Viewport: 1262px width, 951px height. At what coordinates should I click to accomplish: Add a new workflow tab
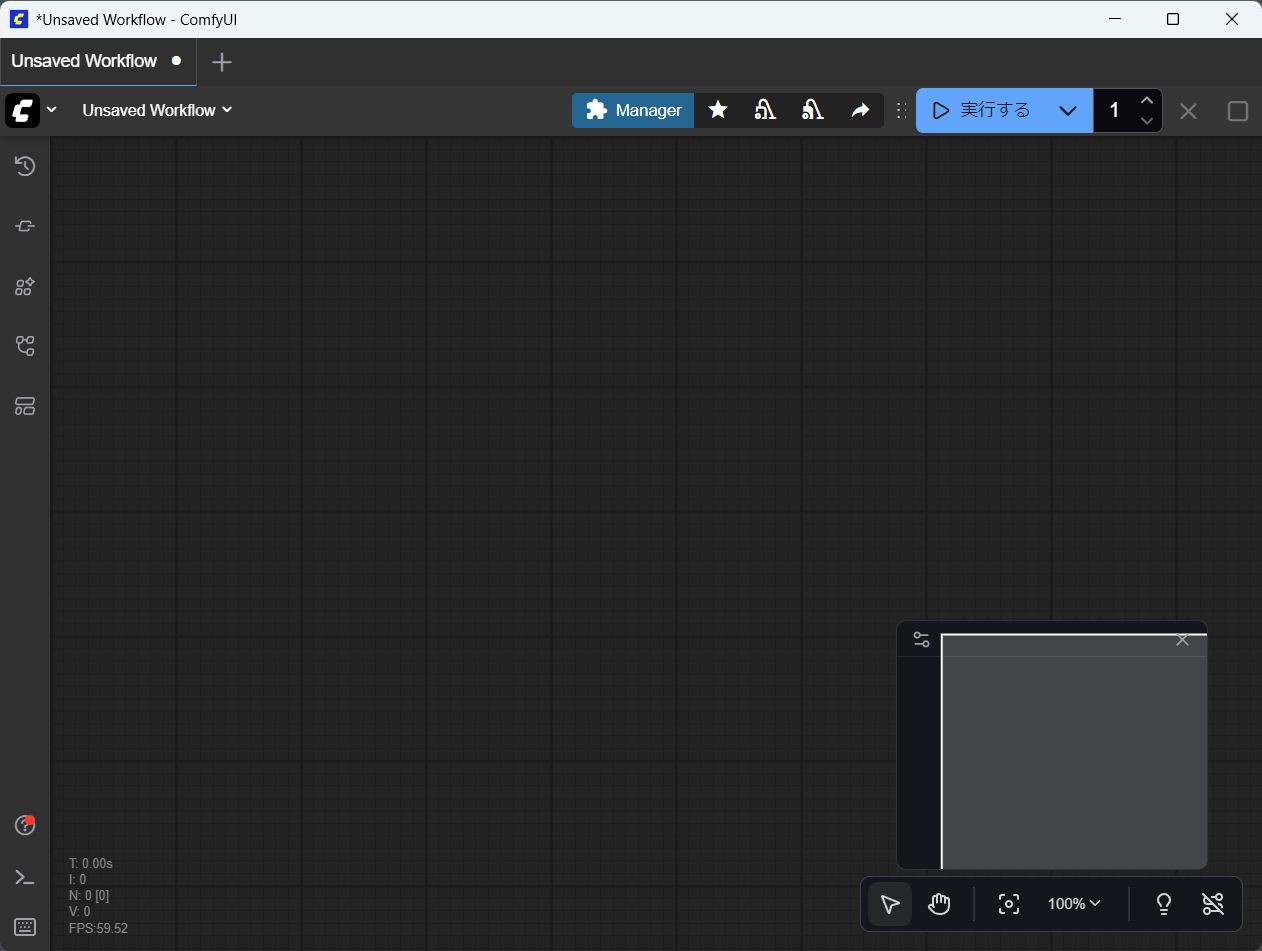pyautogui.click(x=222, y=62)
